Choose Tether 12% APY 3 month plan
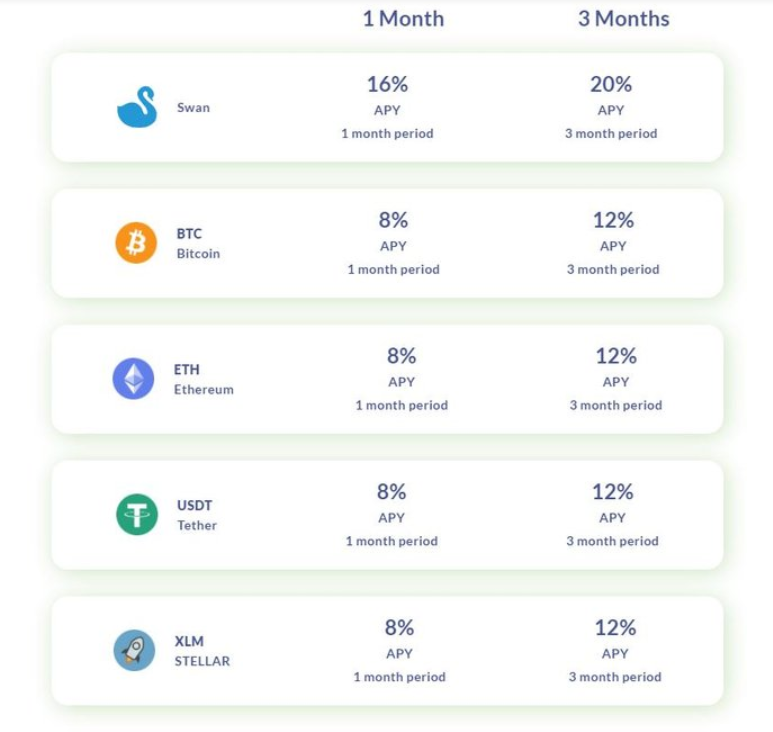This screenshot has width=773, height=732. pos(613,515)
